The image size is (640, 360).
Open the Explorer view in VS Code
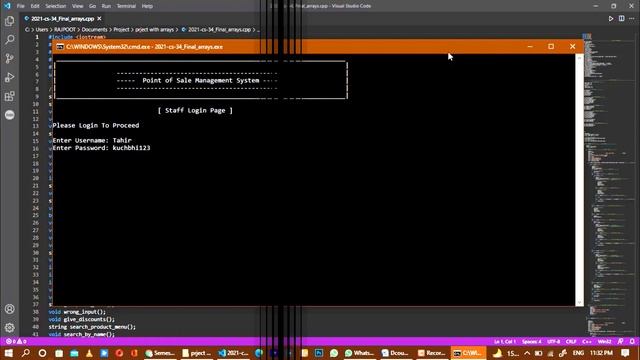point(9,21)
